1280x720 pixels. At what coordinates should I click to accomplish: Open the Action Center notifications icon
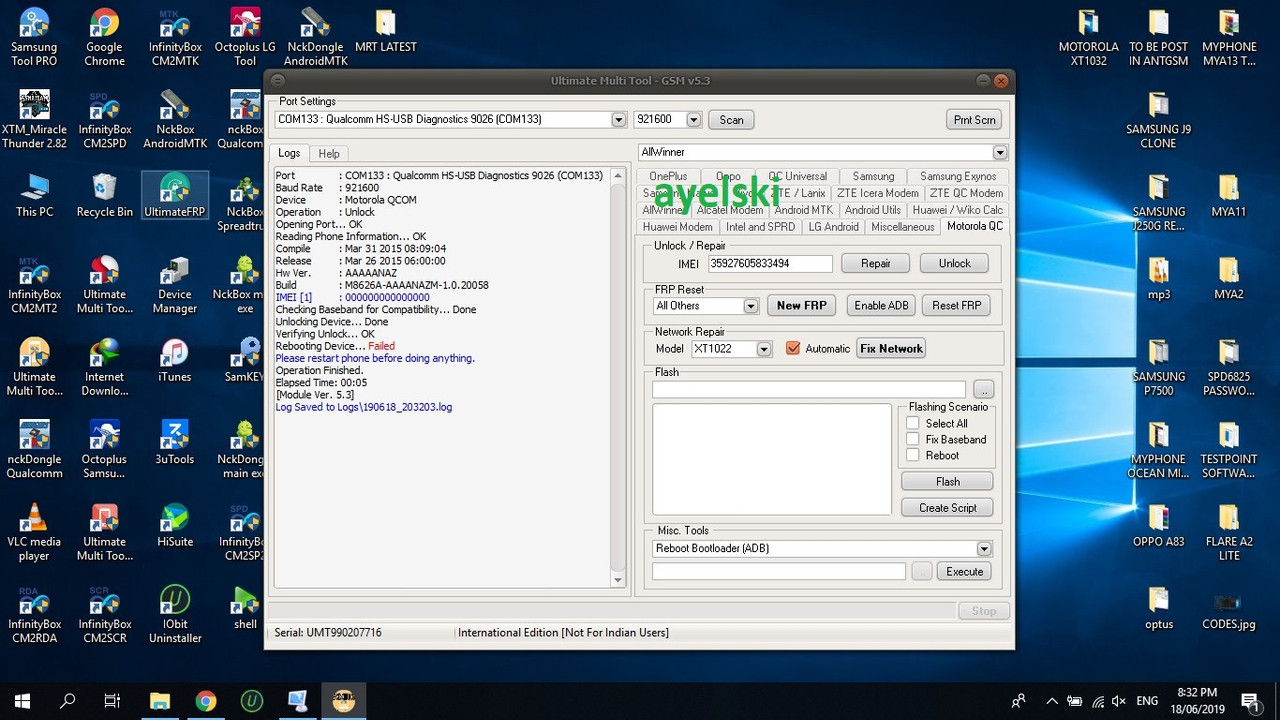[x=1249, y=701]
